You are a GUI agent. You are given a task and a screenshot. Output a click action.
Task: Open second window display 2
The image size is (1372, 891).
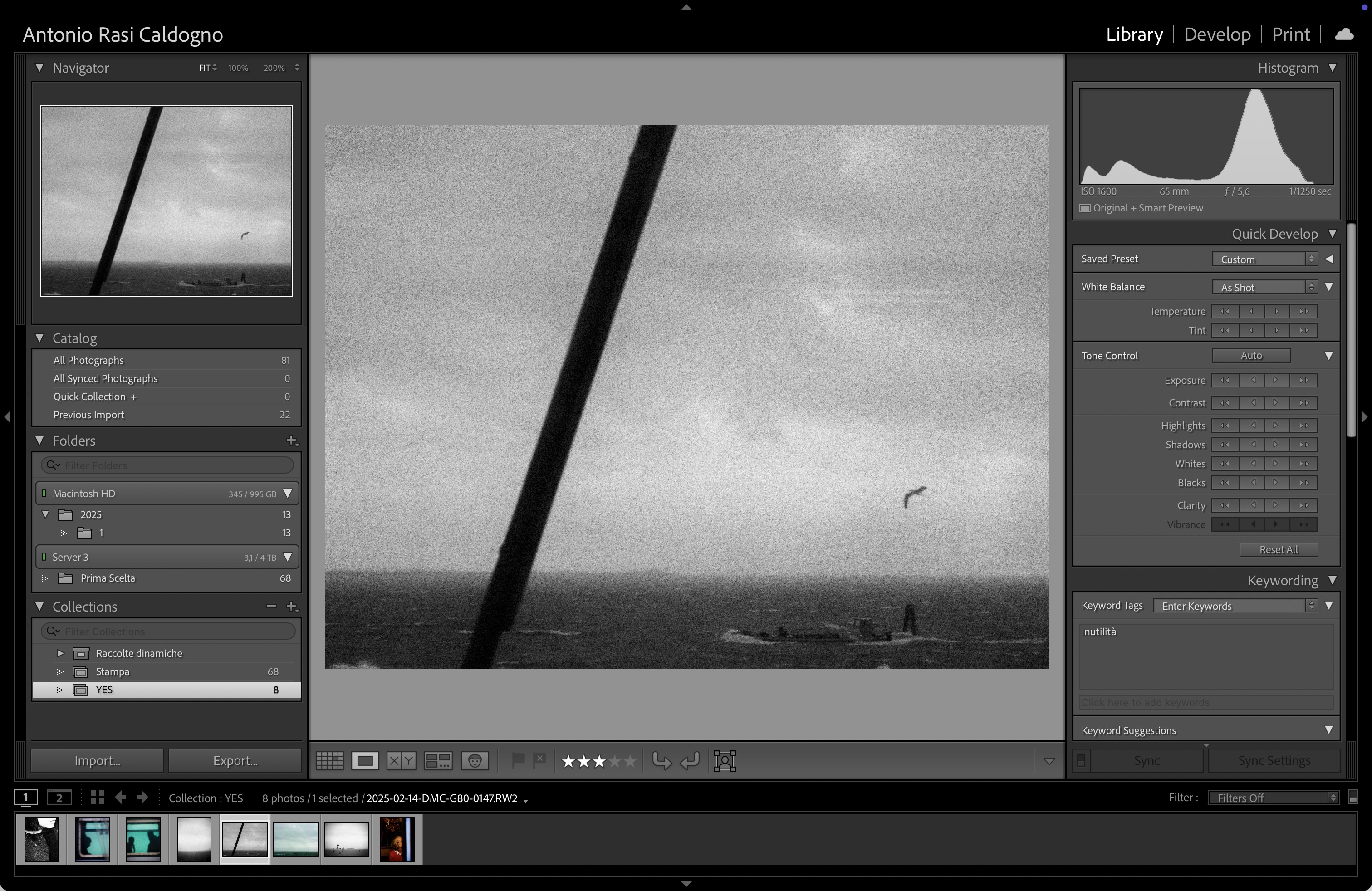[x=59, y=798]
